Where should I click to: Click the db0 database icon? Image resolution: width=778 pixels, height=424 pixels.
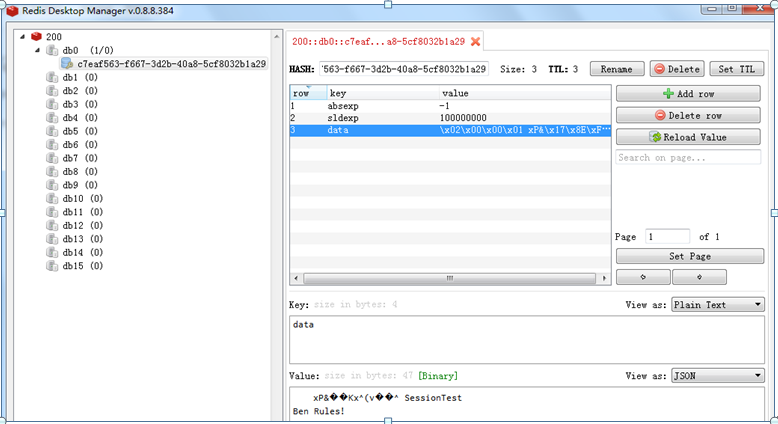[52, 50]
